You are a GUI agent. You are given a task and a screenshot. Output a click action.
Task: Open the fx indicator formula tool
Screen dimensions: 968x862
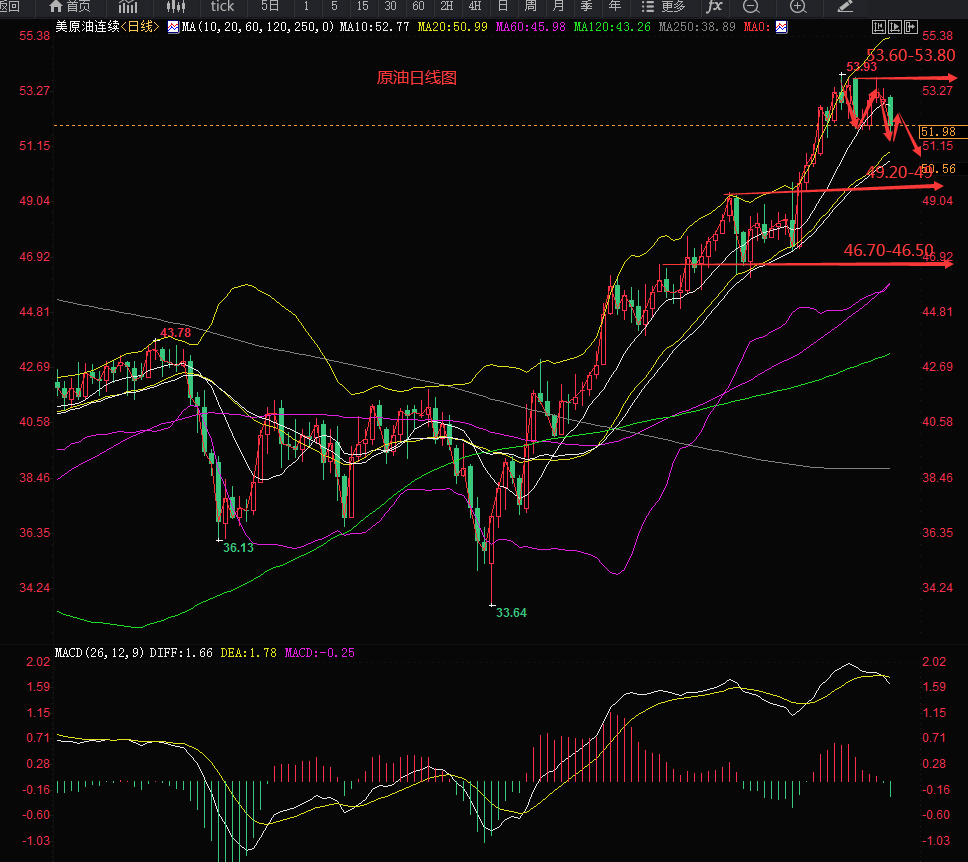click(x=714, y=6)
